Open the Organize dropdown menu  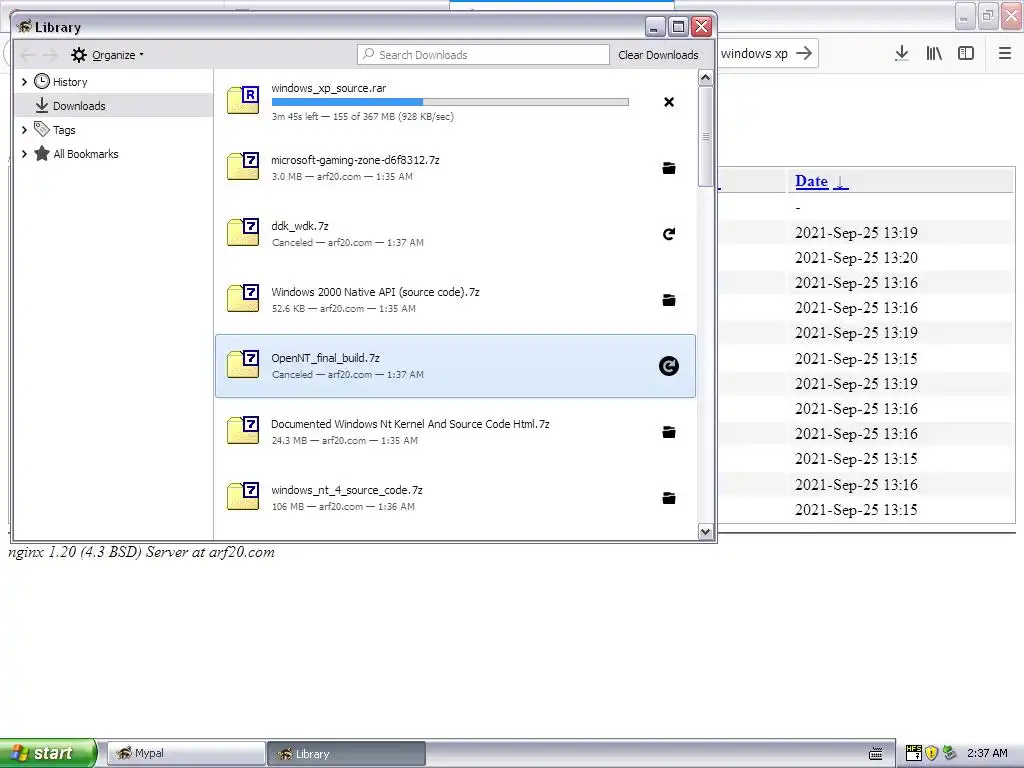point(108,55)
